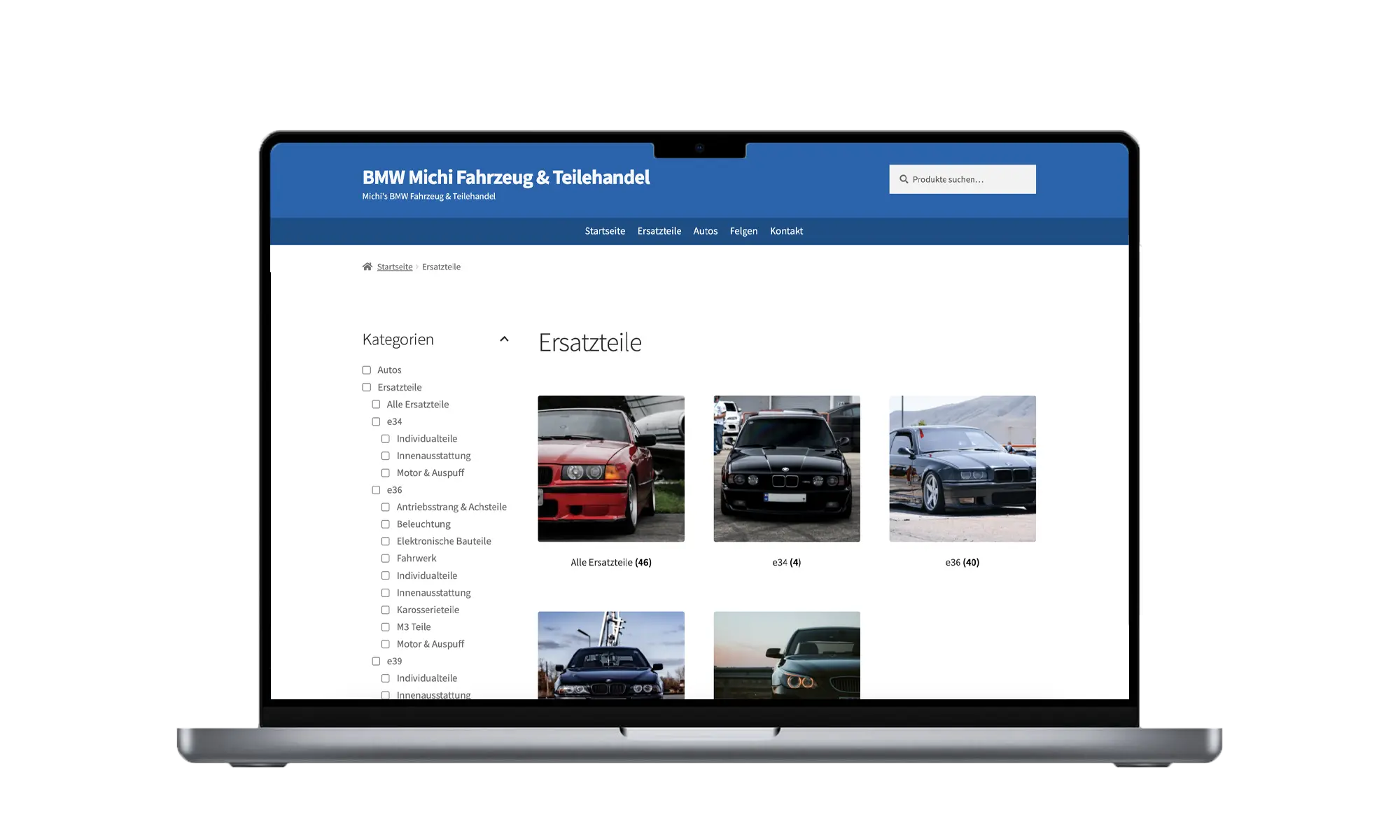
Task: Open the Ersatzteile menu item
Action: pyautogui.click(x=659, y=230)
